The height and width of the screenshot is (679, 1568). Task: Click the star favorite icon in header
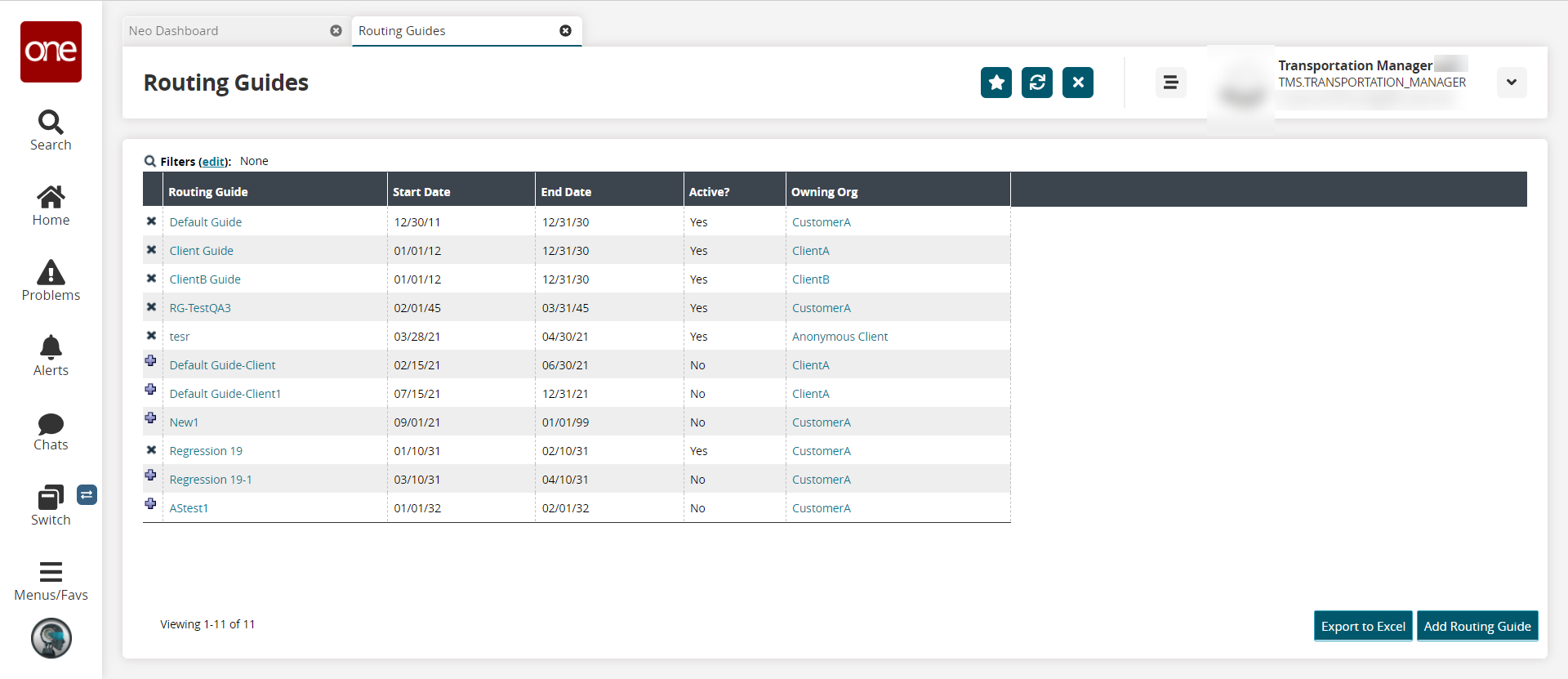point(996,83)
